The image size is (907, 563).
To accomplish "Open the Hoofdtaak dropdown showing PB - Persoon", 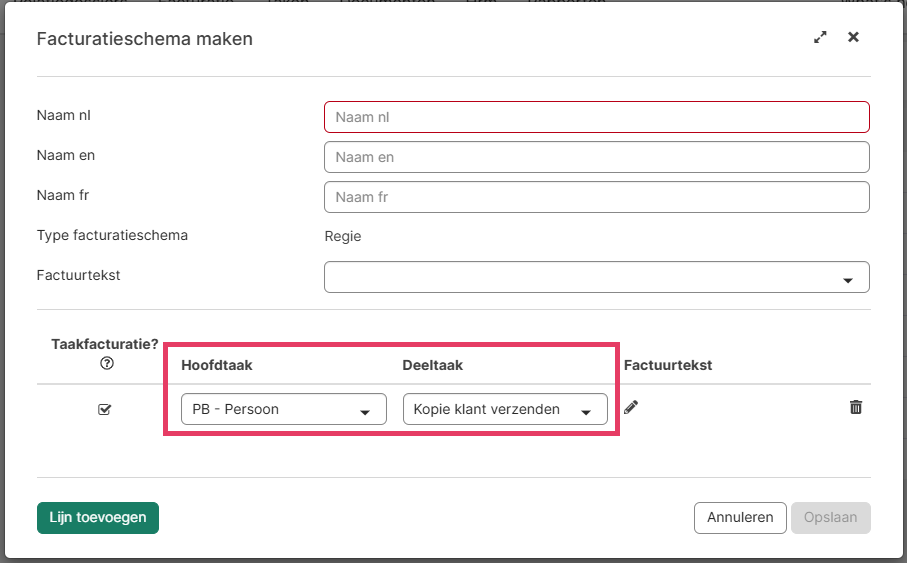I will pos(283,409).
